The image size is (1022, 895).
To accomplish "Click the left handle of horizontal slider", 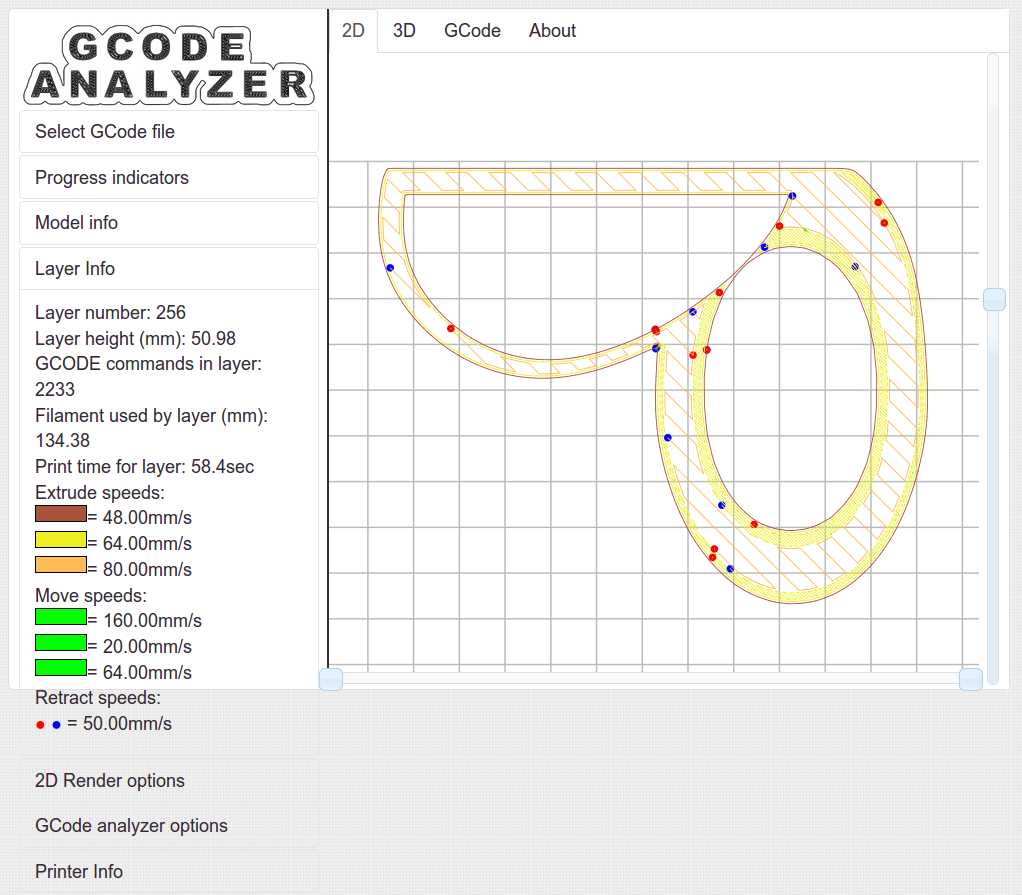I will (331, 679).
